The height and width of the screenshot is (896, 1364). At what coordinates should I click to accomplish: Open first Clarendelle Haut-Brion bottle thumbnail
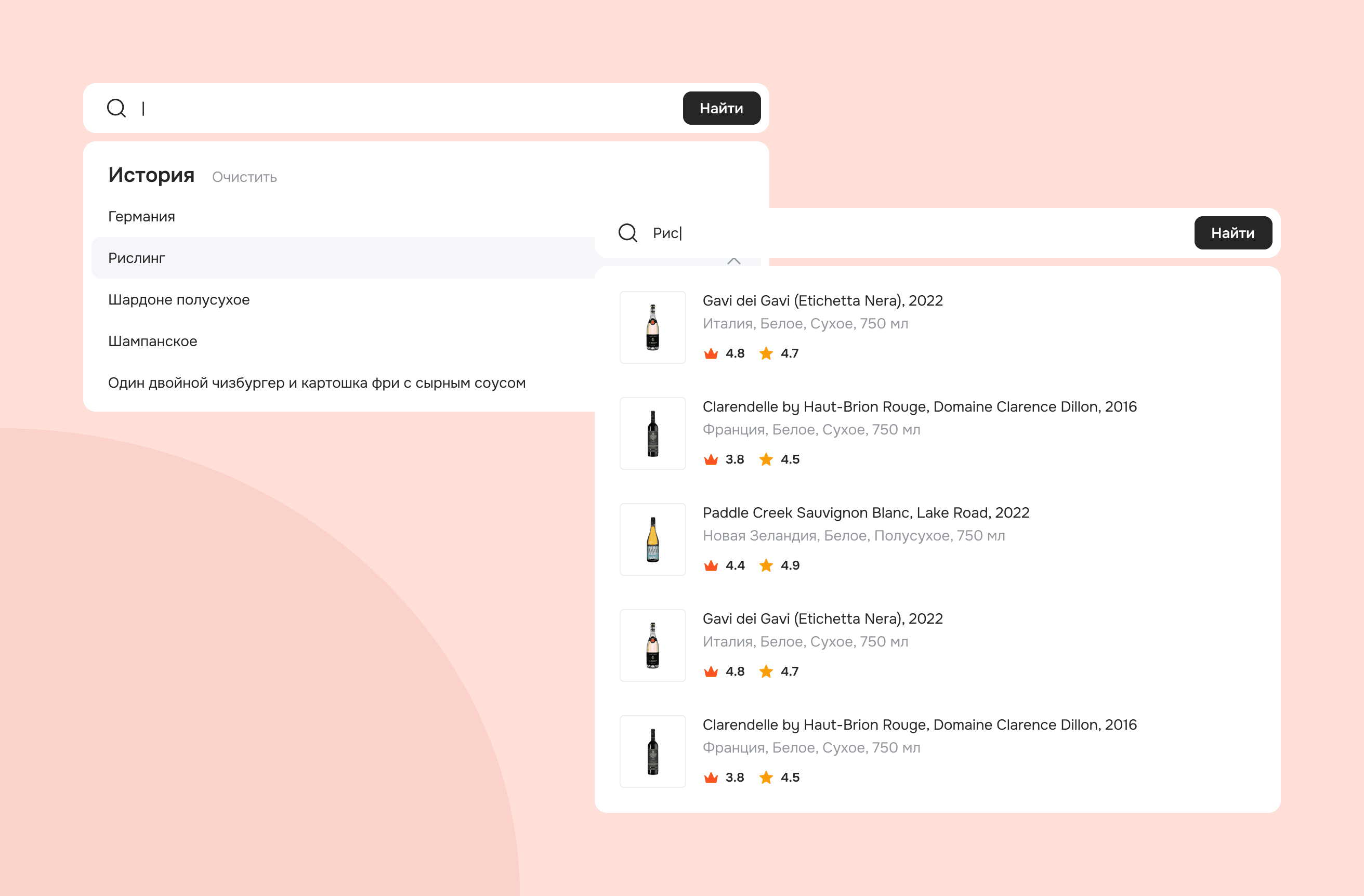653,433
